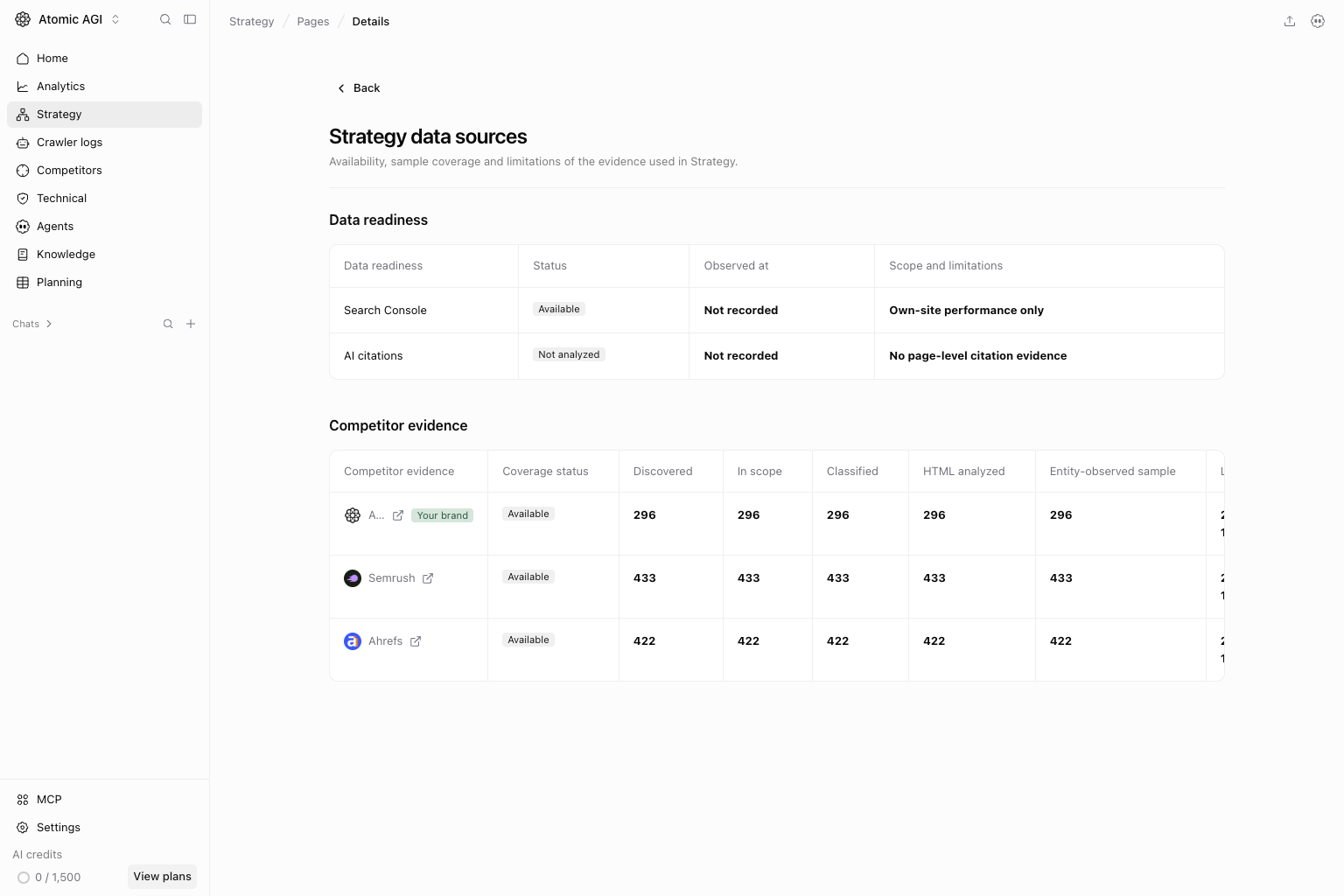Click the AI credits usage circle icon

[x=24, y=878]
